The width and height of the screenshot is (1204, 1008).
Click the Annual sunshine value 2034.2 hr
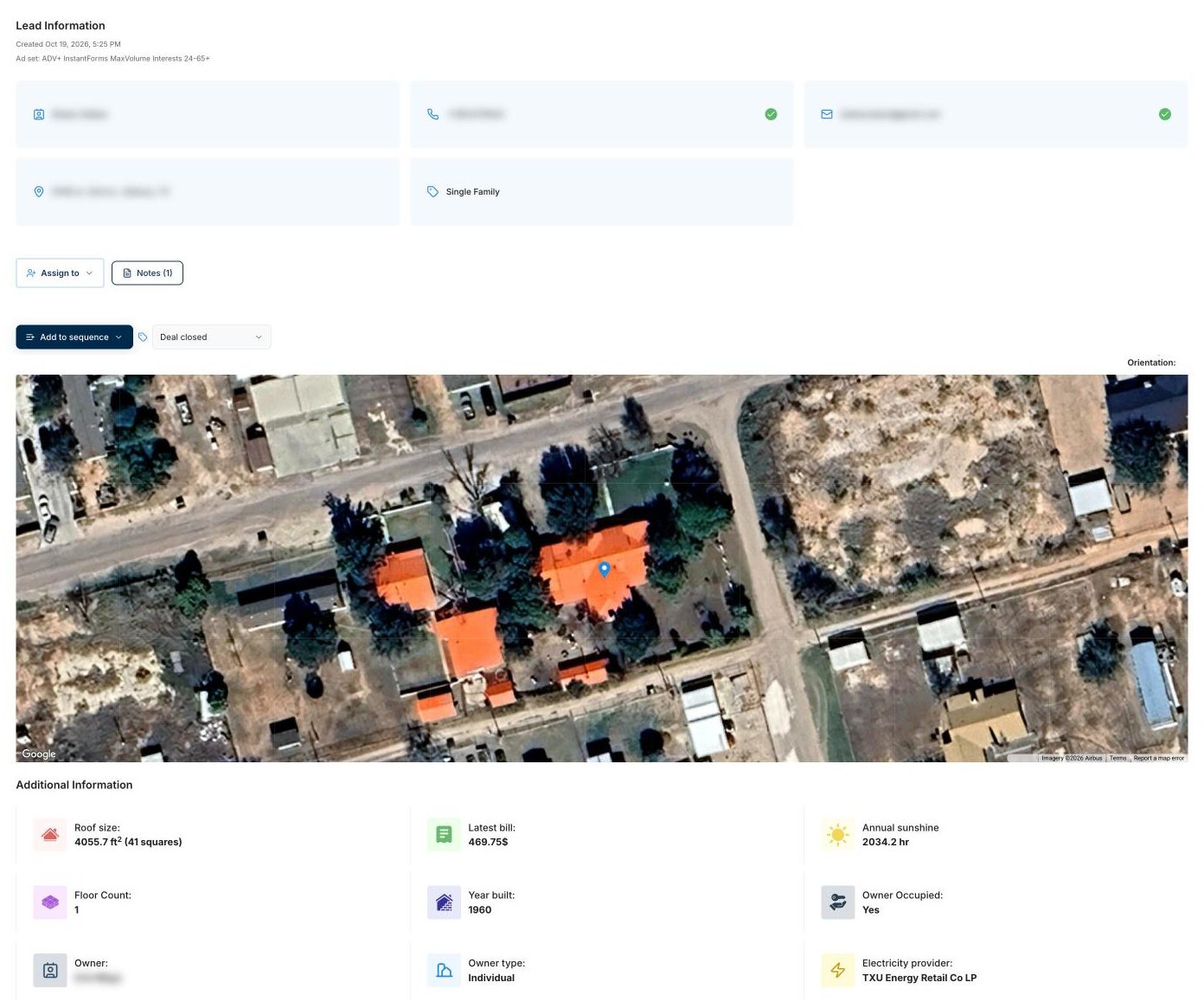(886, 842)
